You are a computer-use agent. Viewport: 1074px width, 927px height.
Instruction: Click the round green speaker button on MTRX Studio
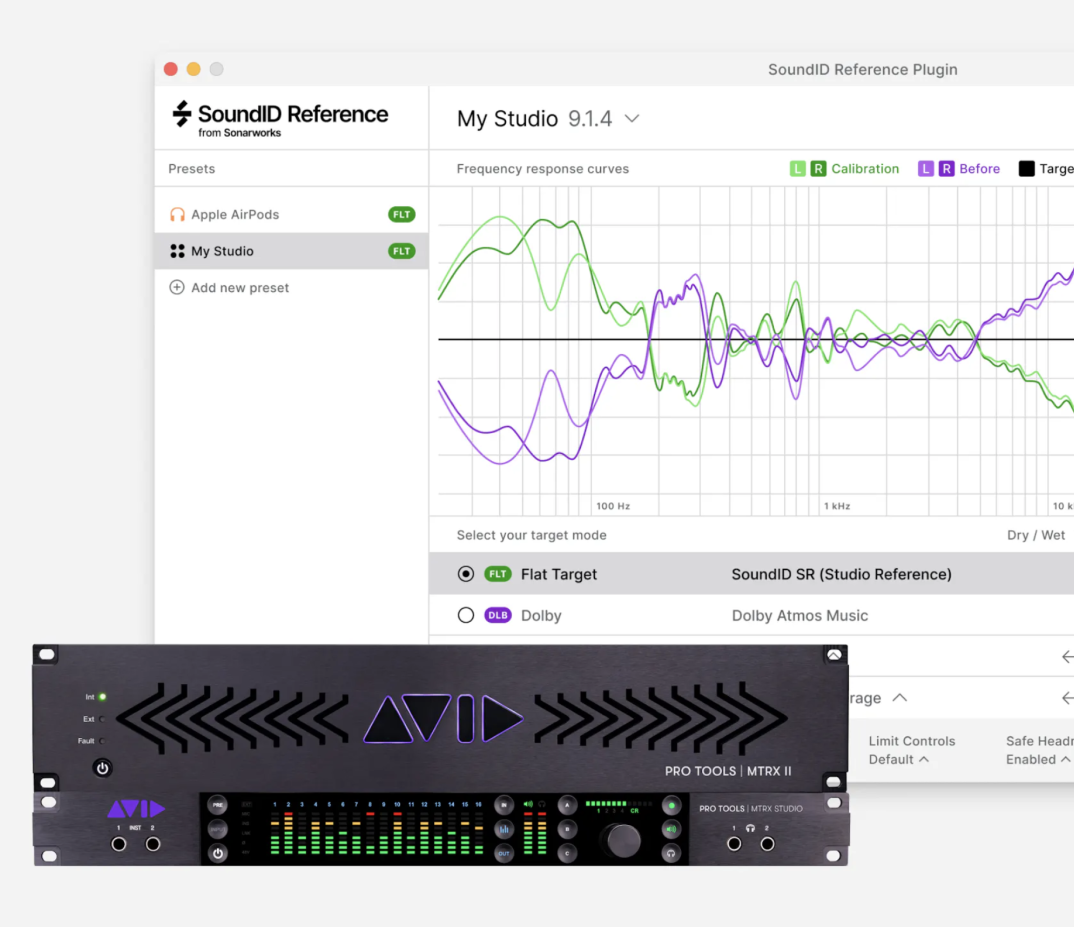click(x=671, y=829)
